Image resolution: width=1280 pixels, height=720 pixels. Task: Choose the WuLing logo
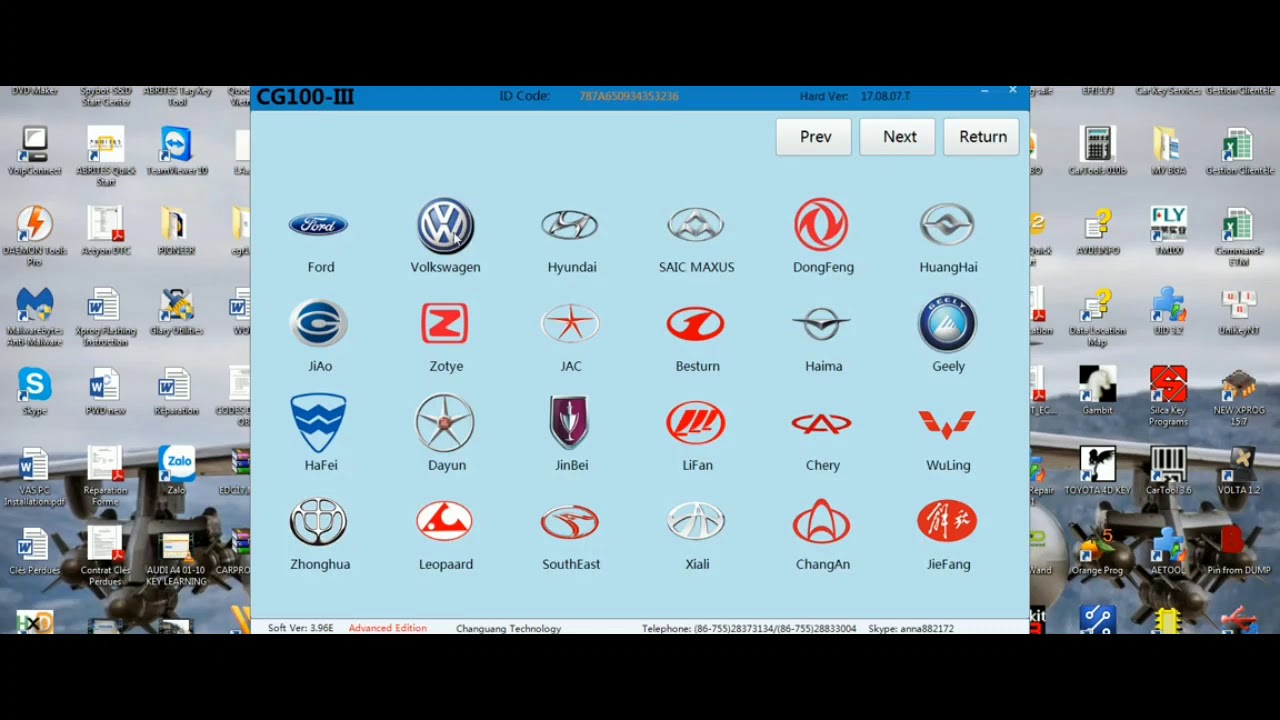pos(947,424)
